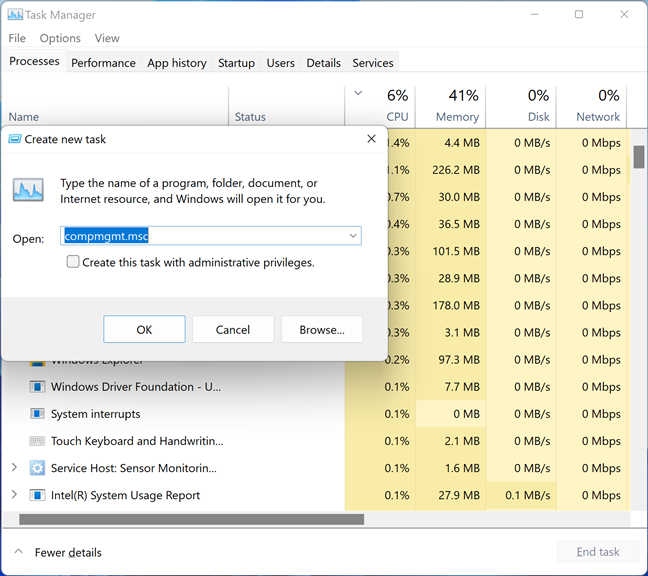Screen dimensions: 648x576
Task: Click the horizontal scrollbar thumb
Action: coord(192,519)
